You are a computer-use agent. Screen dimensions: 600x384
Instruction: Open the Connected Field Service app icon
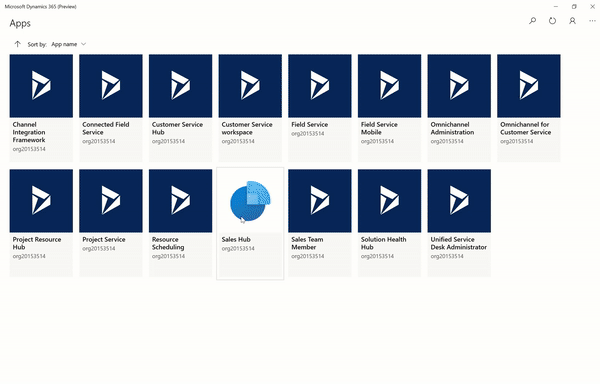(111, 86)
